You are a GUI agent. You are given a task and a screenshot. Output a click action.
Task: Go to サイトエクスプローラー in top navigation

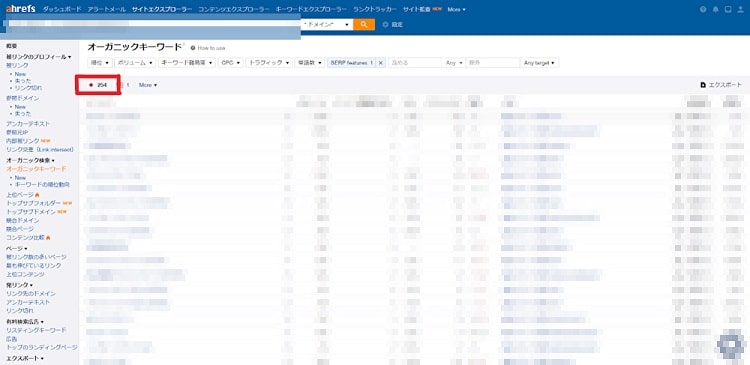162,9
